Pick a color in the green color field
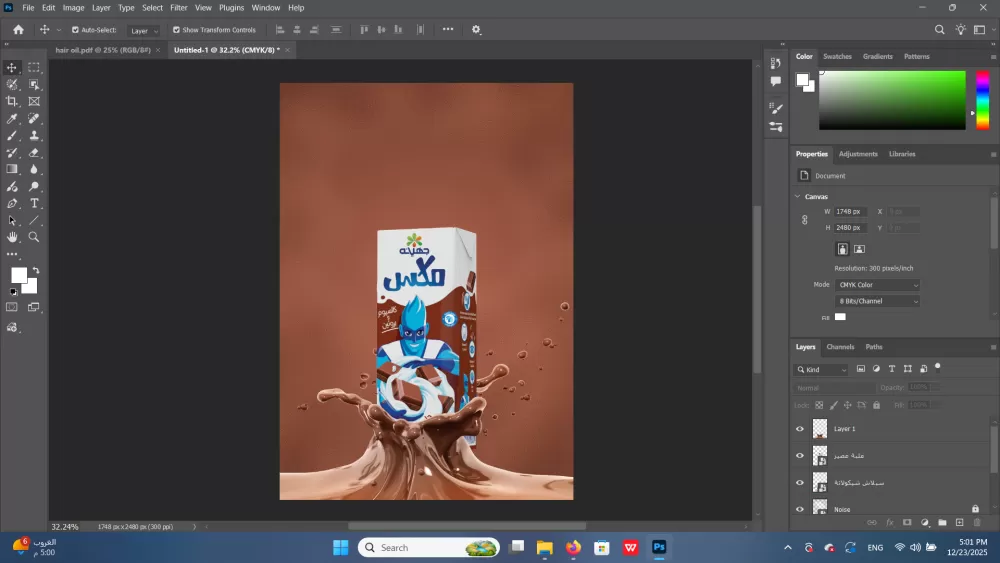 point(892,100)
